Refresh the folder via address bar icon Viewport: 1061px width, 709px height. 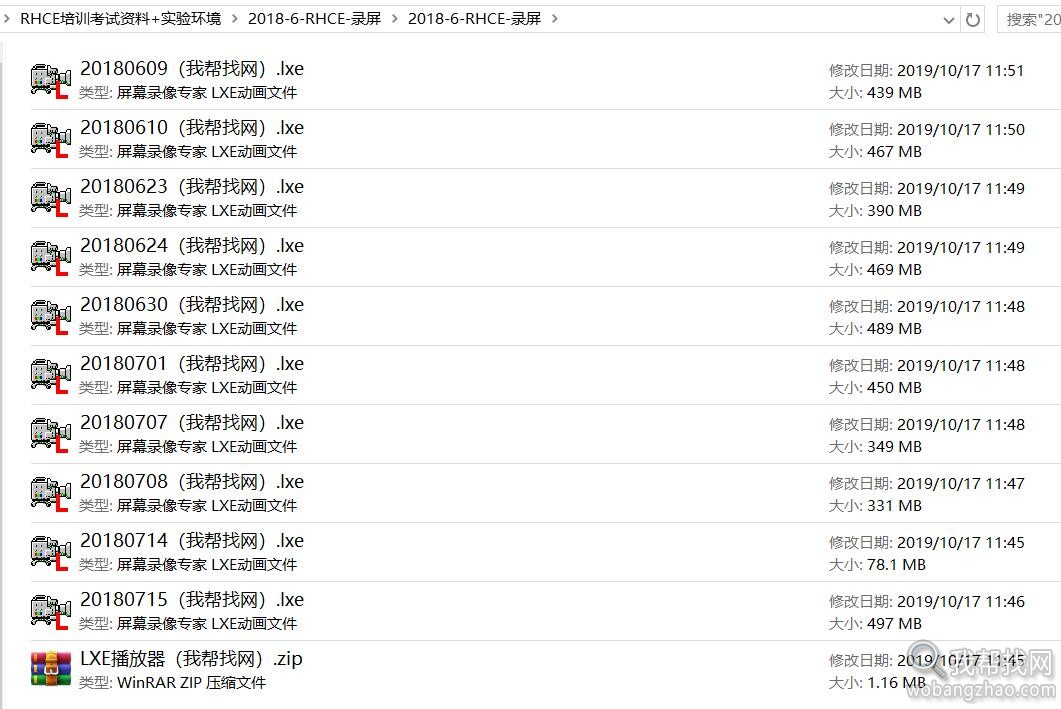pos(973,20)
